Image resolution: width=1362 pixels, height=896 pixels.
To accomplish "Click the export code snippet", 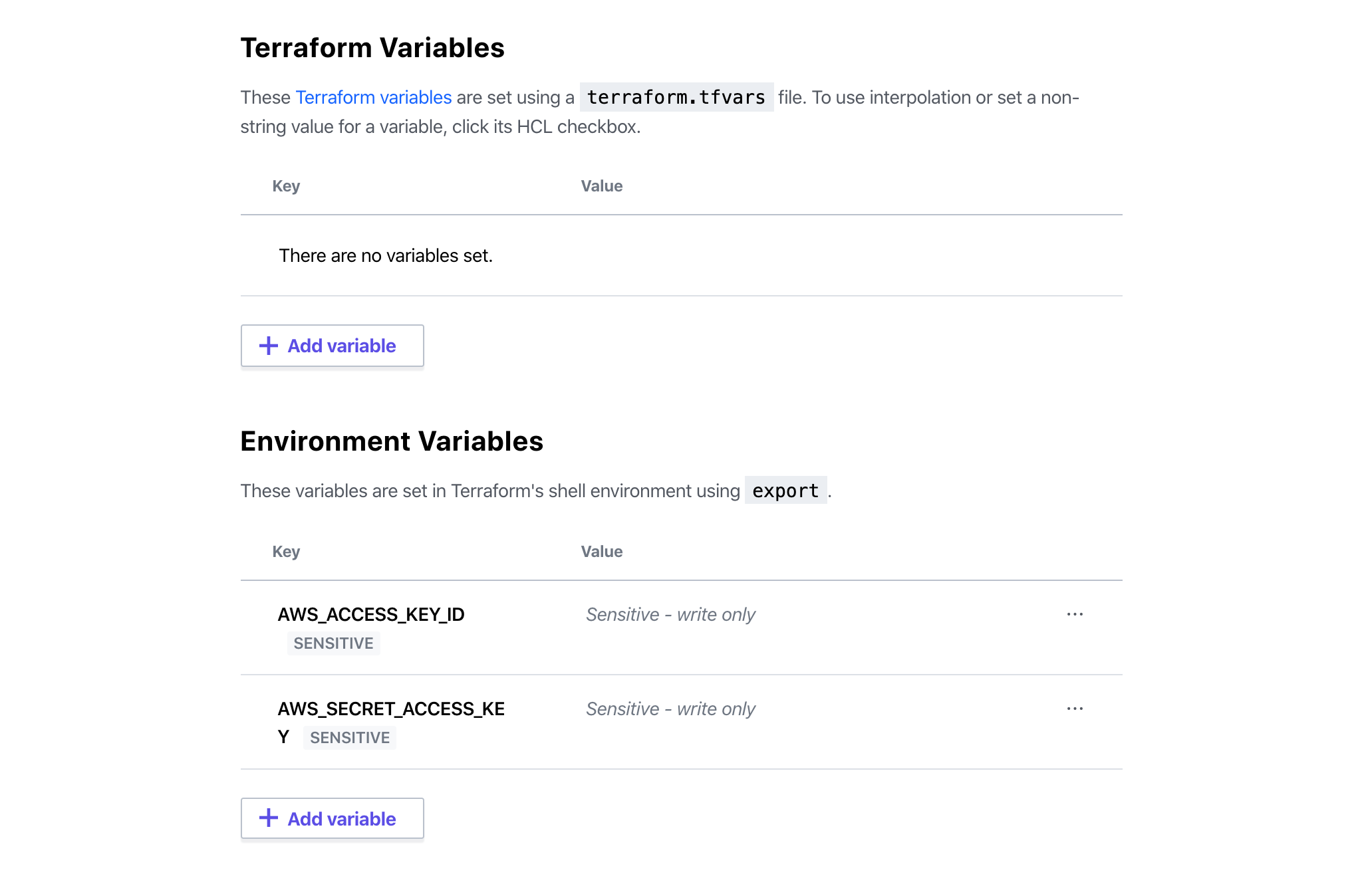I will click(x=785, y=491).
